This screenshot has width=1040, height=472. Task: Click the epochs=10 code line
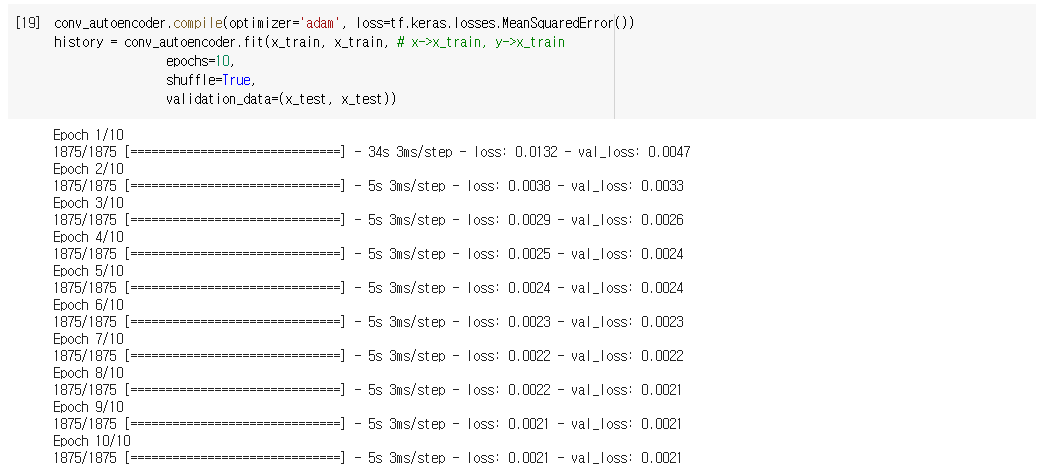(x=200, y=62)
